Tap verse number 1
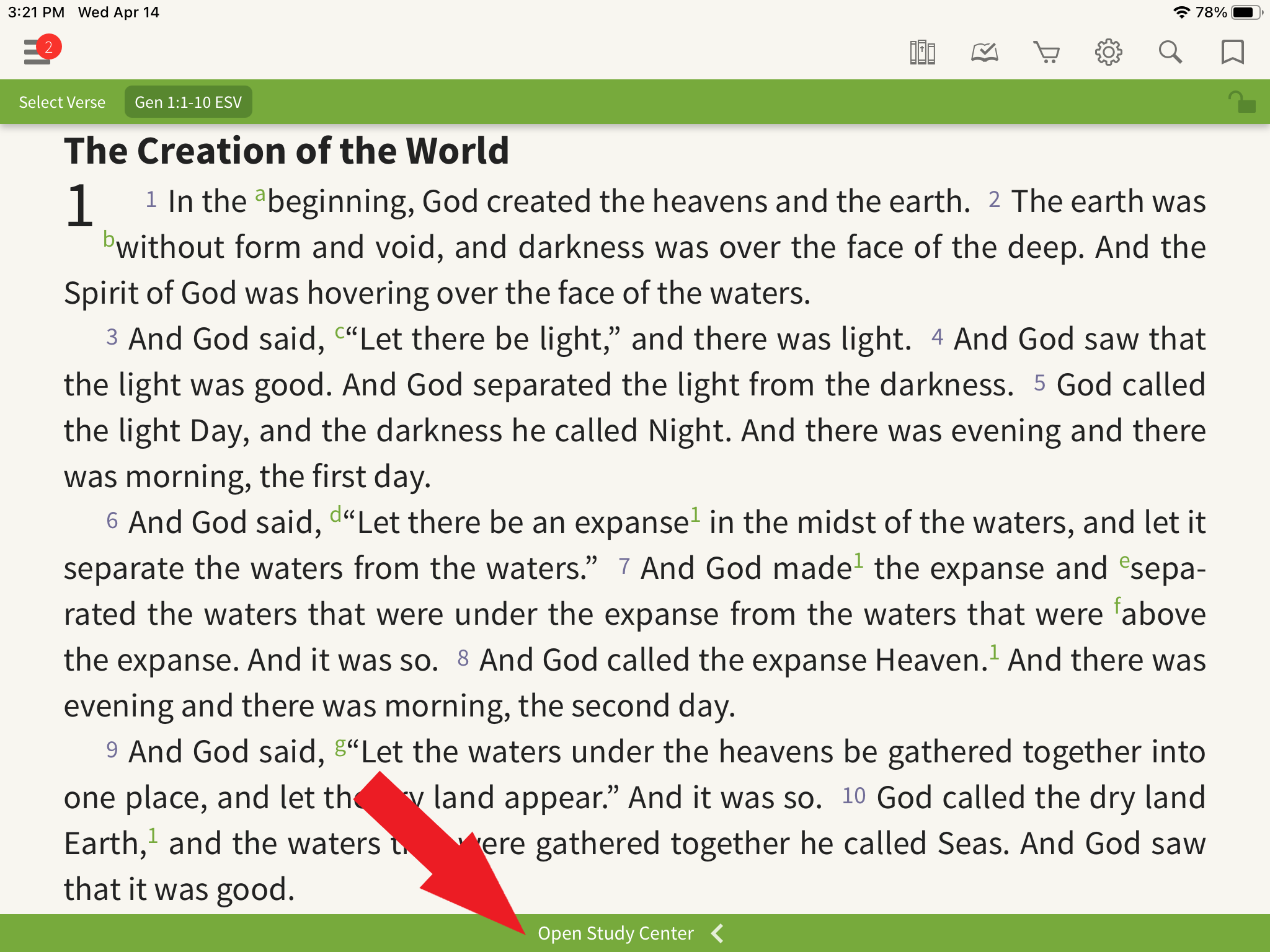1270x952 pixels. click(151, 200)
